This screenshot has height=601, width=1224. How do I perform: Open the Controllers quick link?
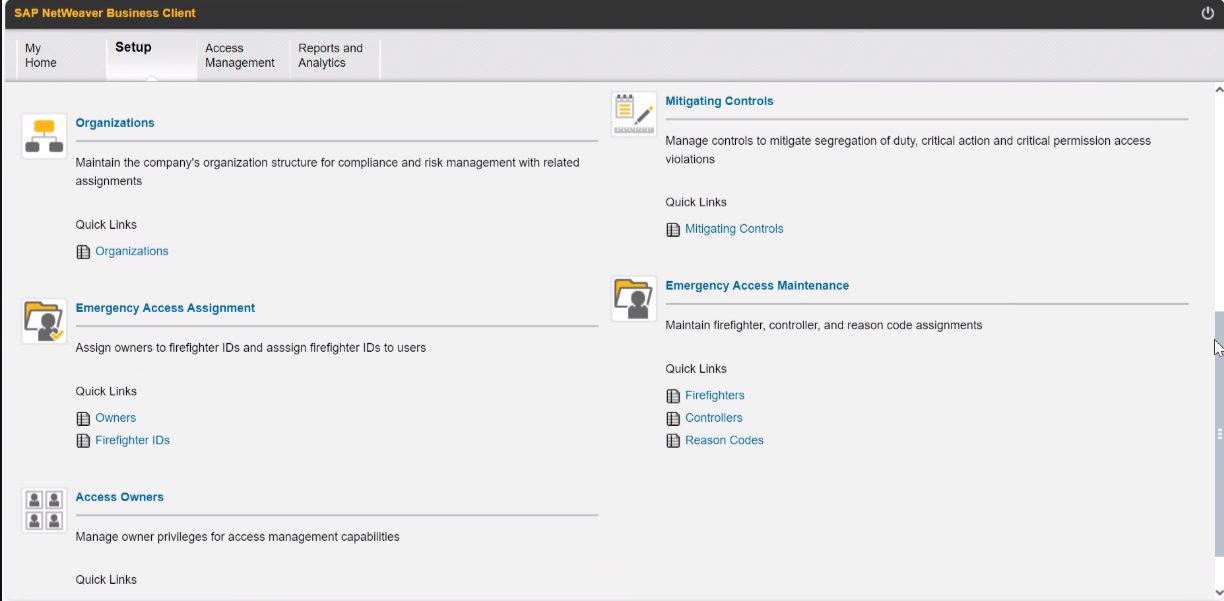[x=714, y=418]
